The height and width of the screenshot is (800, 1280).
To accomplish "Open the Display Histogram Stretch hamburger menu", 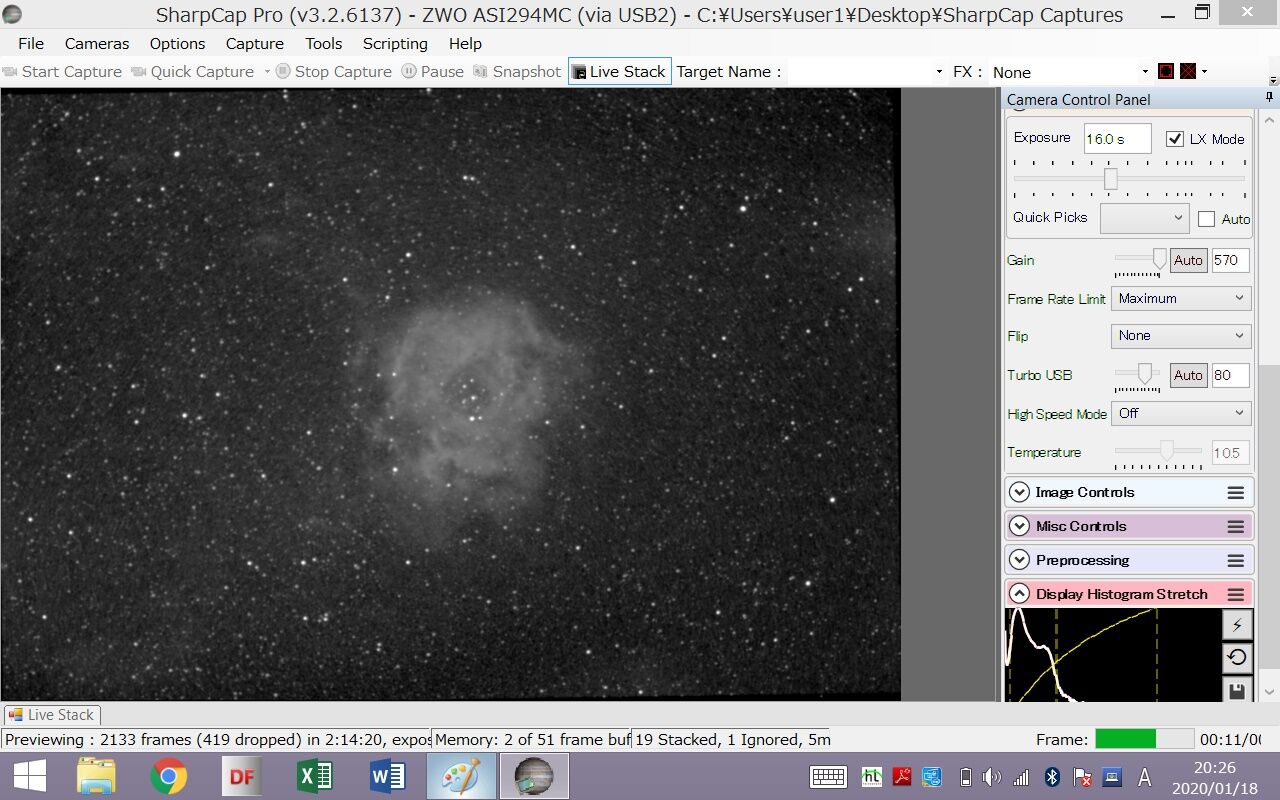I will coord(1236,595).
